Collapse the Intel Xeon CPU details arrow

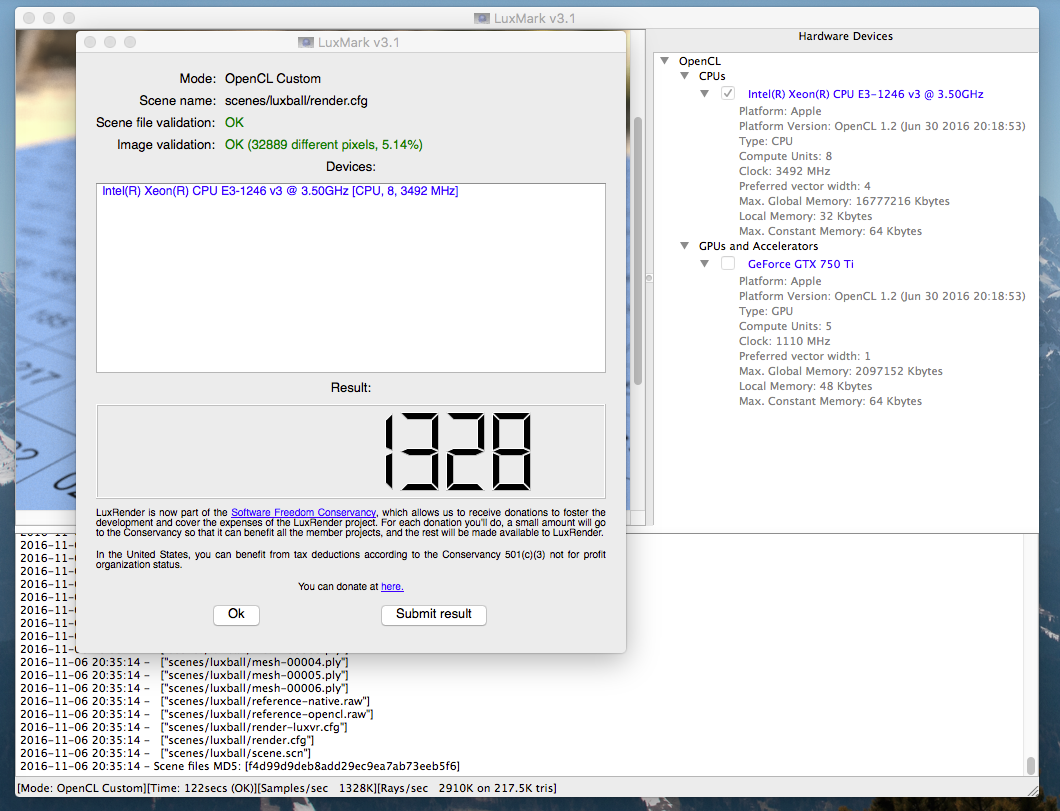pos(705,94)
